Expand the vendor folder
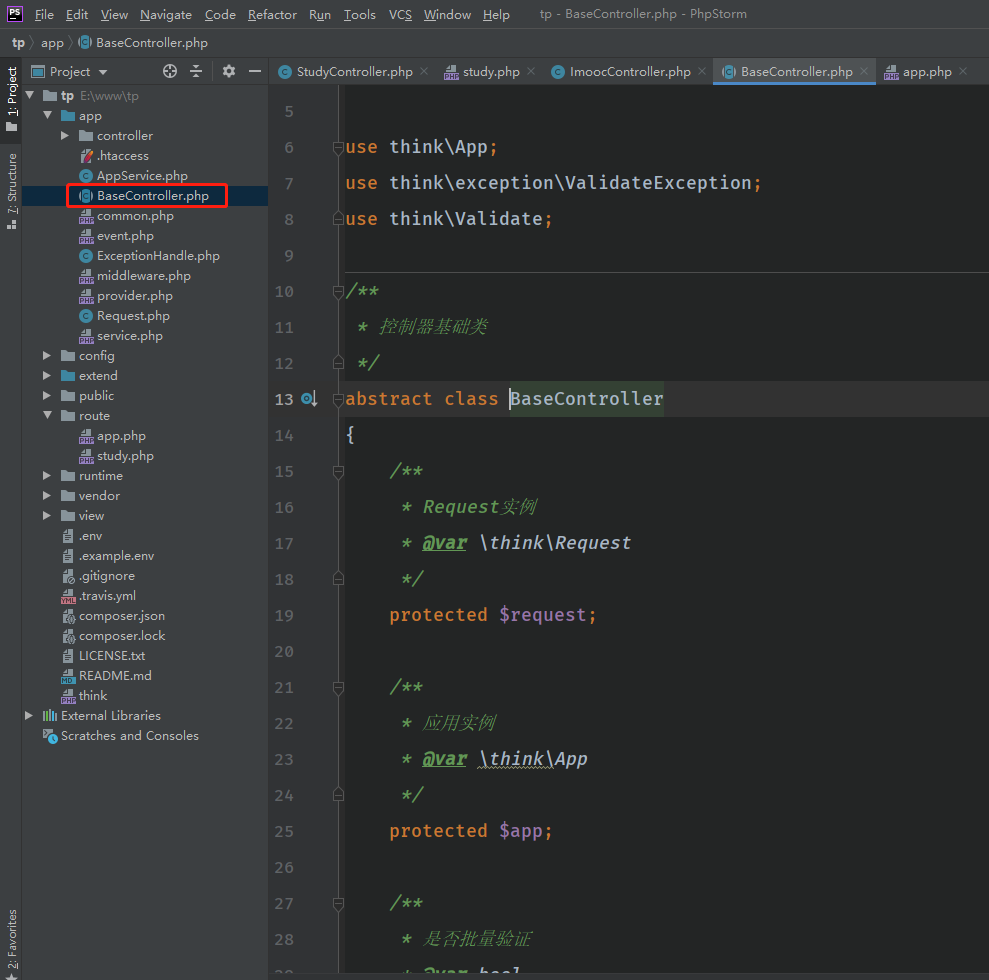 pyautogui.click(x=47, y=496)
